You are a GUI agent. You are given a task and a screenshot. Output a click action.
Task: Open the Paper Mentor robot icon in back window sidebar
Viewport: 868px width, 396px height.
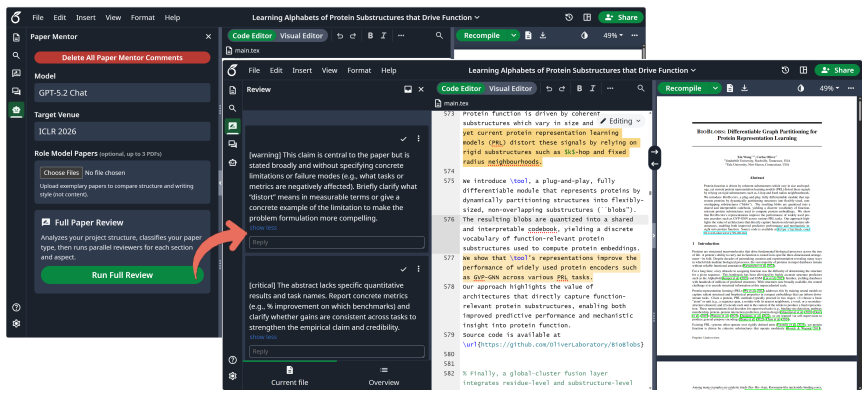[x=16, y=109]
